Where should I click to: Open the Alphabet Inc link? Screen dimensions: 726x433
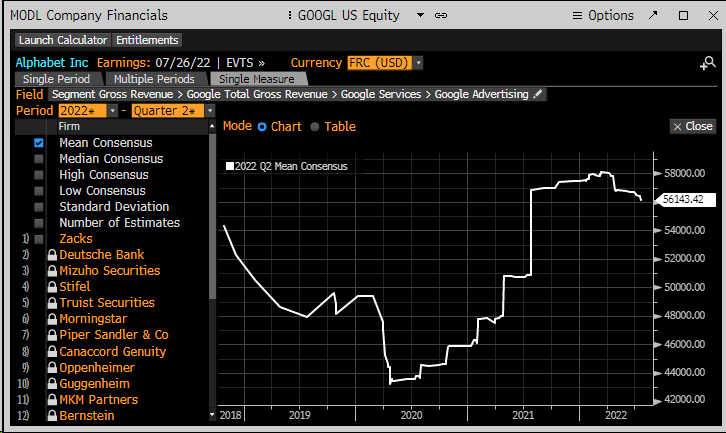[52, 63]
